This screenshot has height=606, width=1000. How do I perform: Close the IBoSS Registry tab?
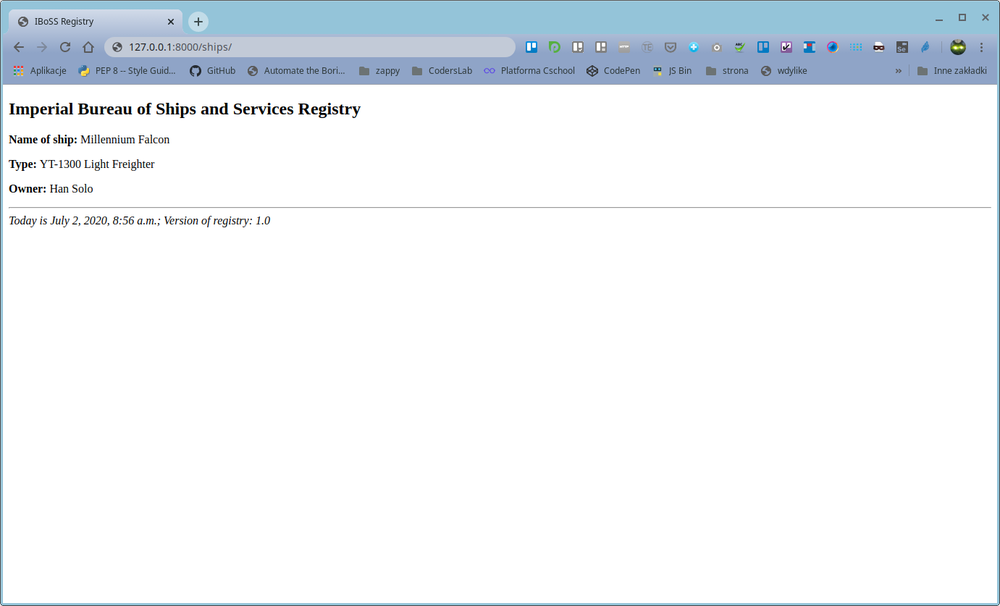point(171,22)
